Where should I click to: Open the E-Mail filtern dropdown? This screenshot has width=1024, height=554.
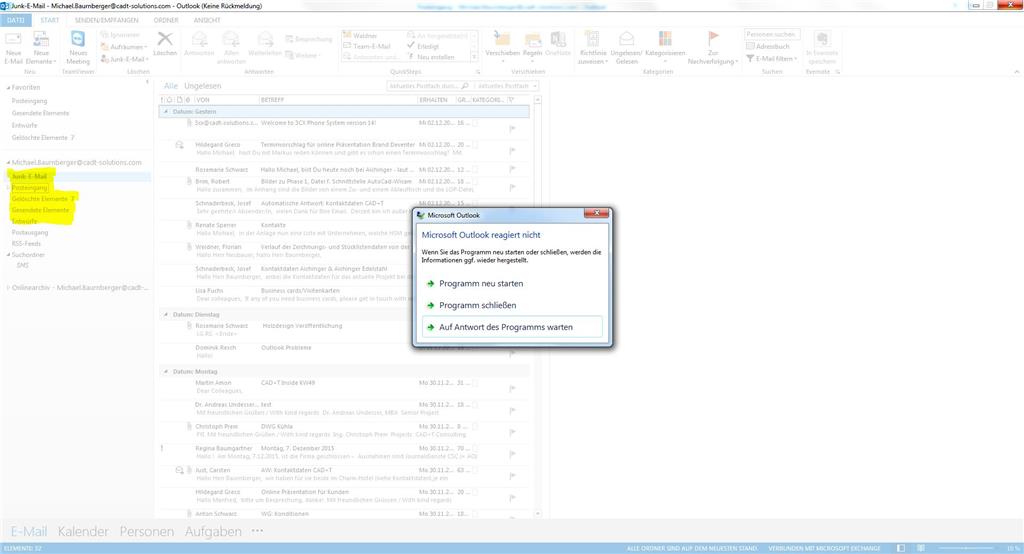pyautogui.click(x=771, y=58)
